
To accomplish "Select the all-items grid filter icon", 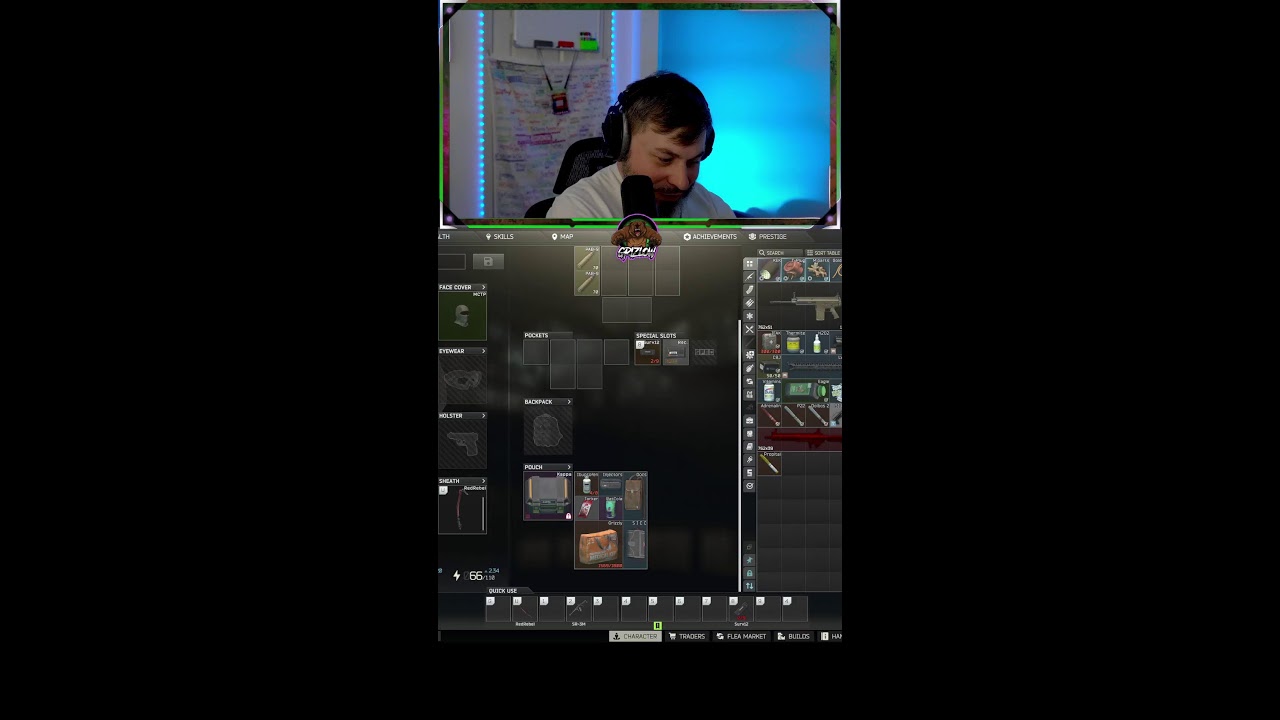I will click(749, 264).
